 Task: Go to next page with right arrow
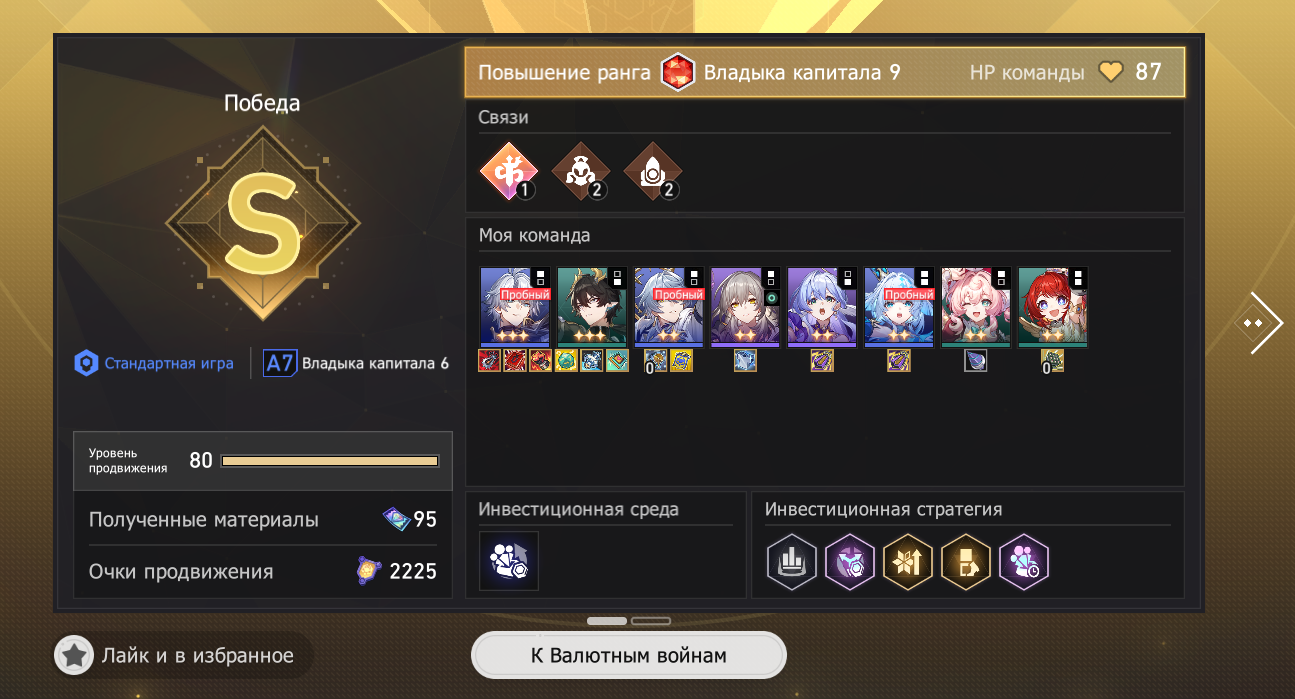pos(1264,323)
